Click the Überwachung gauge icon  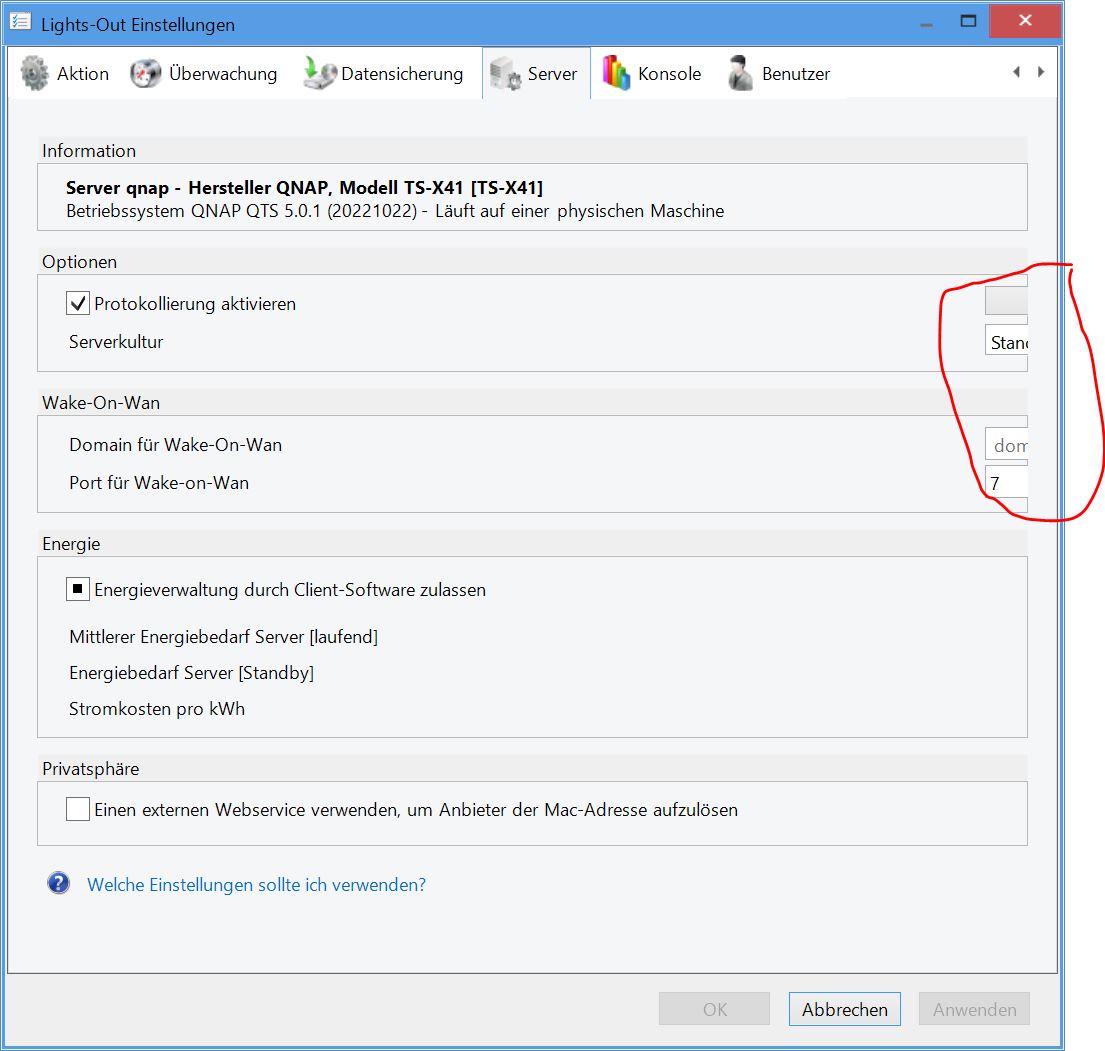(x=146, y=74)
